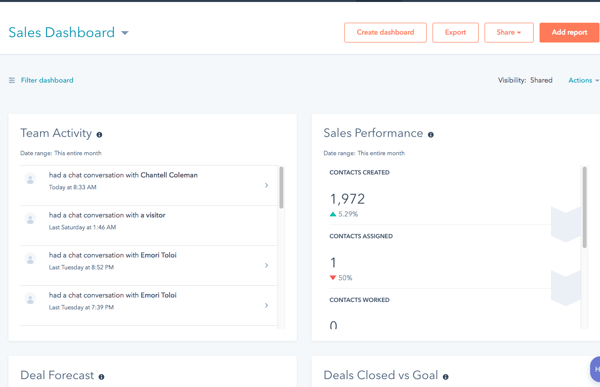Click Team Activity date range text
Viewport: 600px width, 387px height.
[x=61, y=153]
